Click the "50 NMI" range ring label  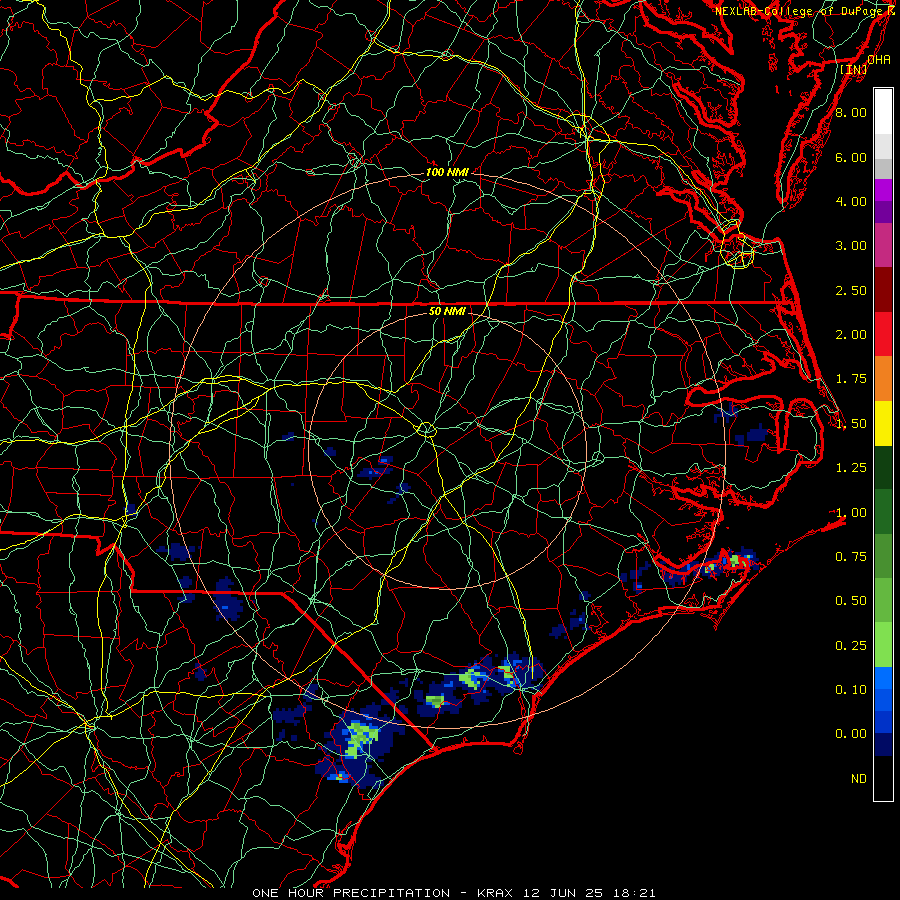coord(447,311)
